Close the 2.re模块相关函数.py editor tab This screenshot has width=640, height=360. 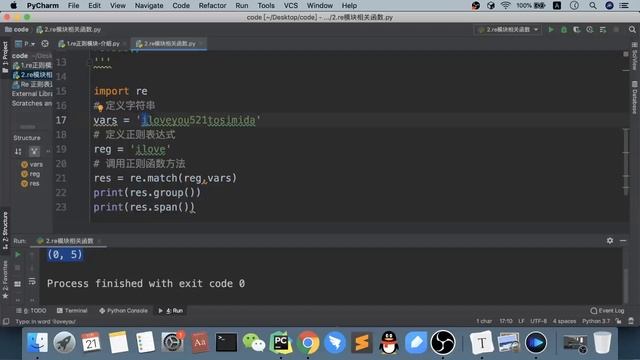click(202, 44)
